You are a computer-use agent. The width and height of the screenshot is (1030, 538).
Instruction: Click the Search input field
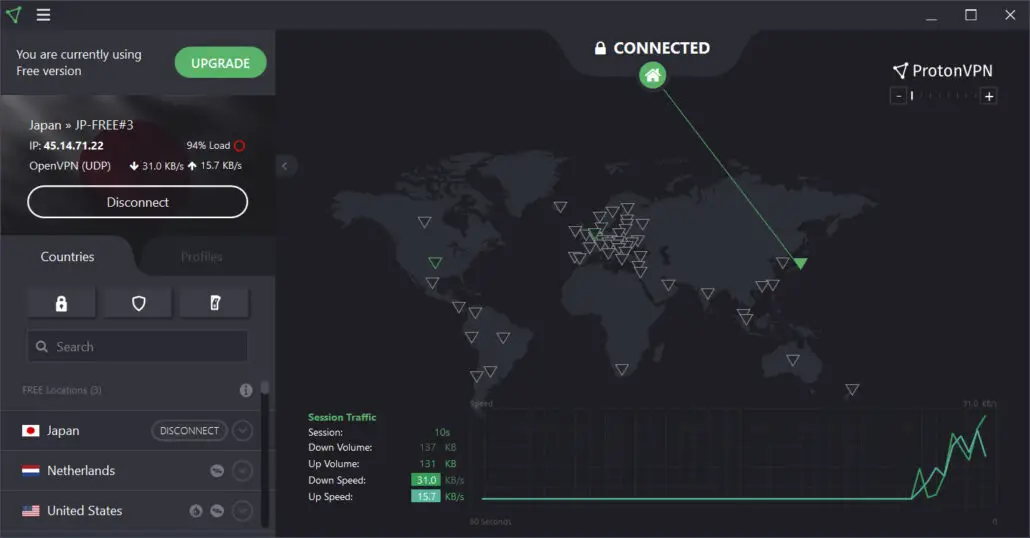pos(137,346)
